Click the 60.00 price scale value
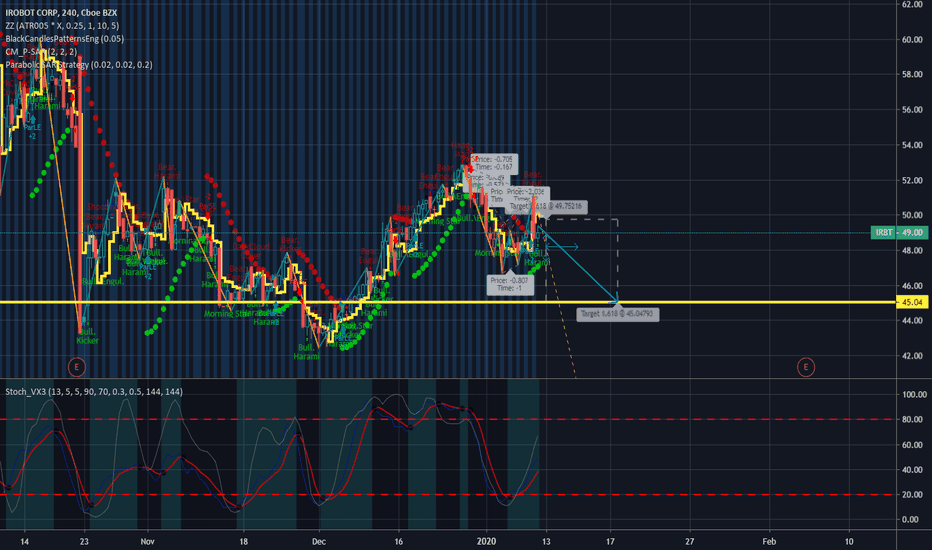The image size is (932, 550). pyautogui.click(x=912, y=40)
